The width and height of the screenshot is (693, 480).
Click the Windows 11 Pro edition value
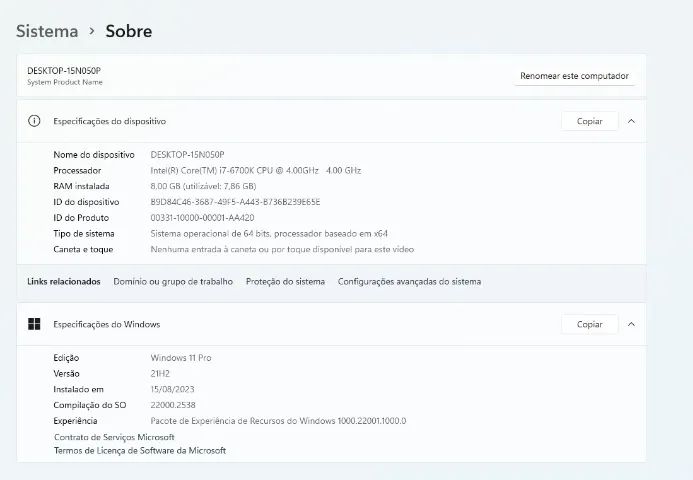point(181,358)
